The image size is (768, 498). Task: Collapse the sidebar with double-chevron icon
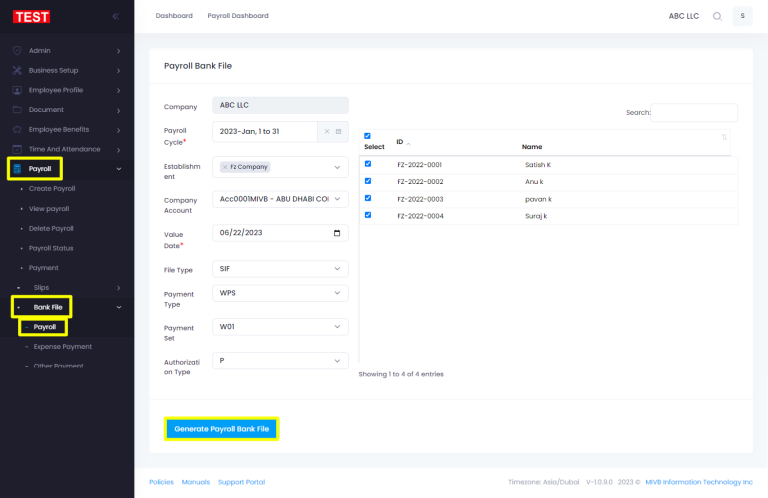[116, 16]
